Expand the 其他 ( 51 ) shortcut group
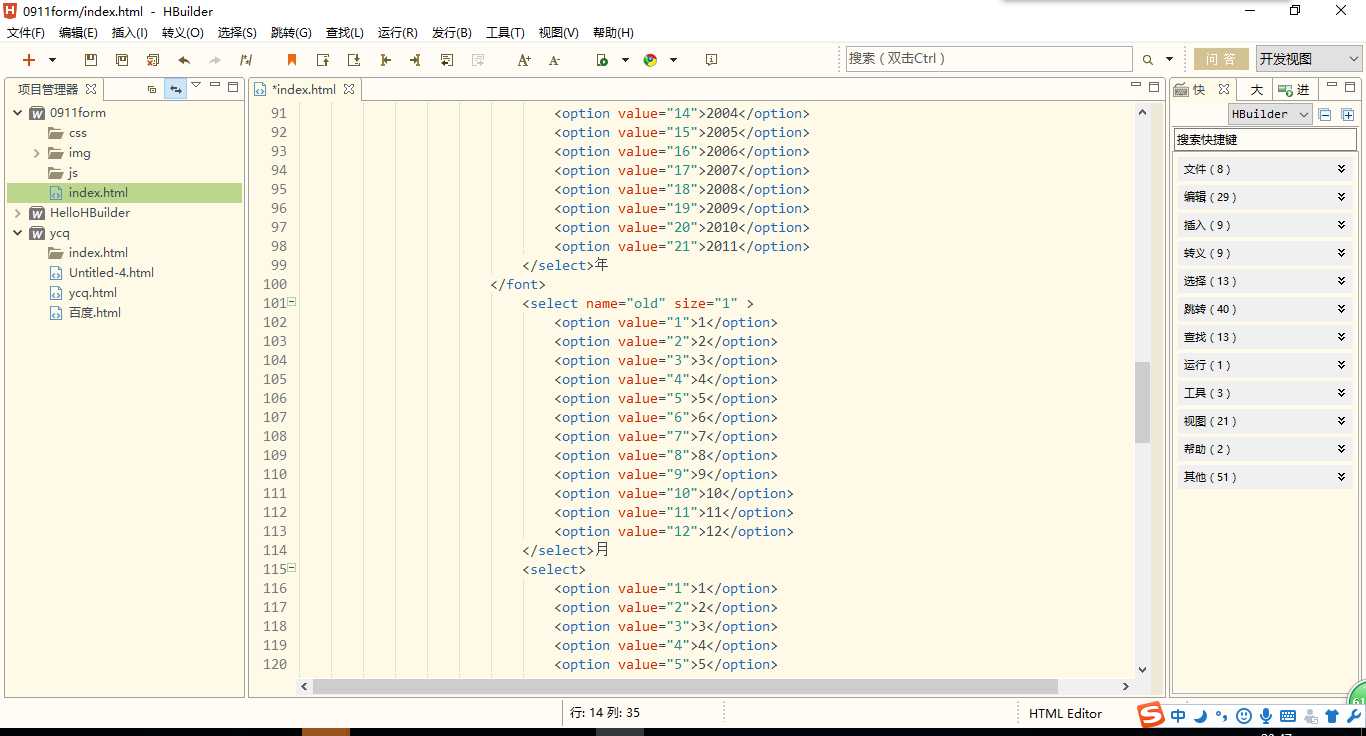The height and width of the screenshot is (736, 1366). [1265, 477]
